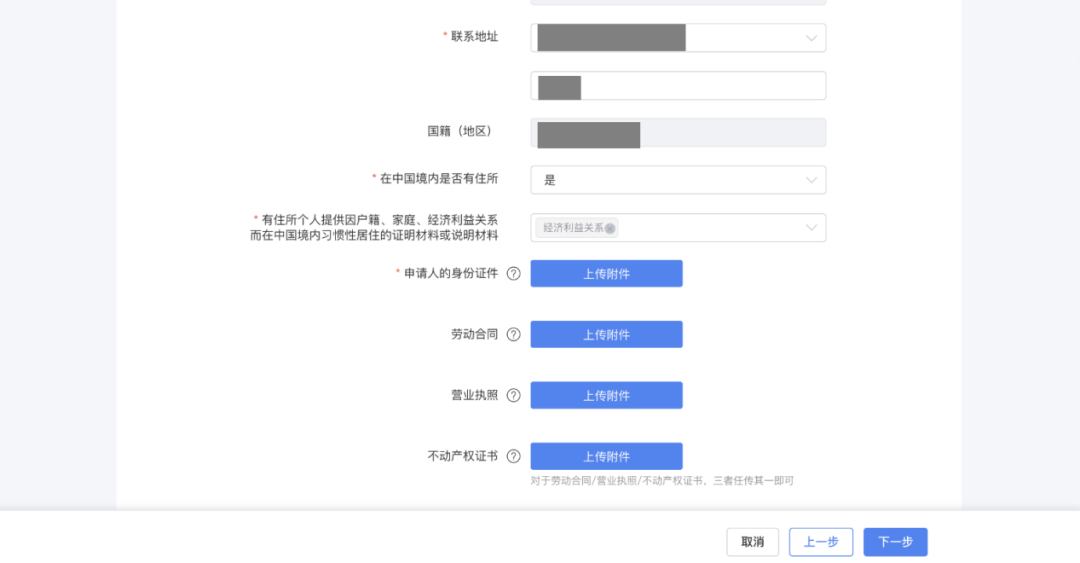Click the 取消 button

752,542
